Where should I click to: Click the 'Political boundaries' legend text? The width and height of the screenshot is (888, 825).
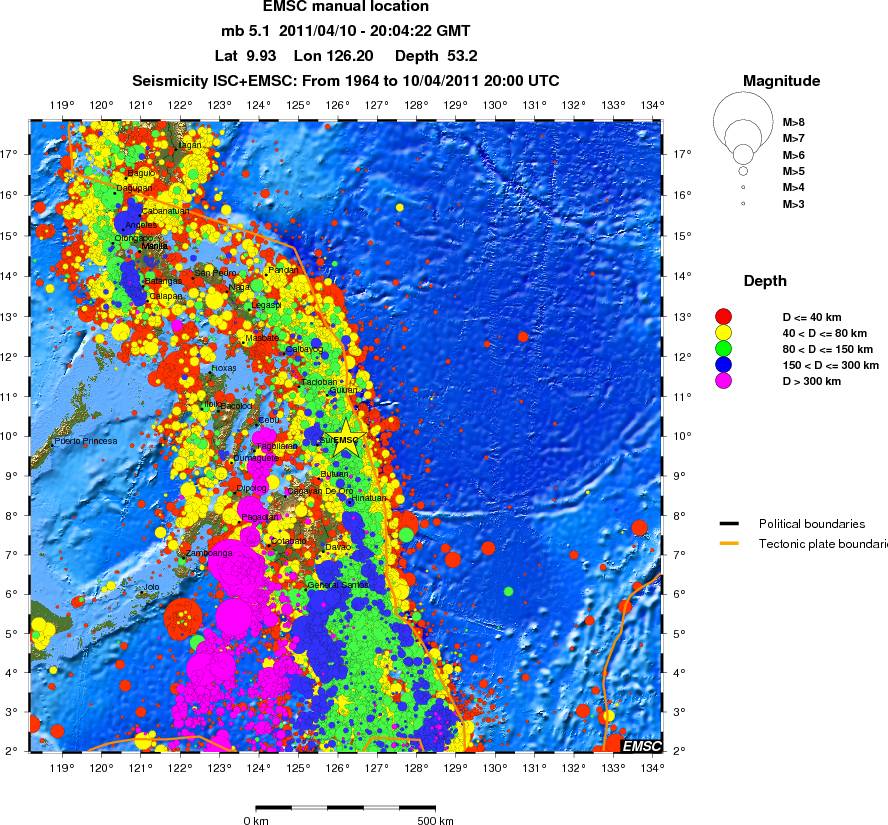pos(812,524)
